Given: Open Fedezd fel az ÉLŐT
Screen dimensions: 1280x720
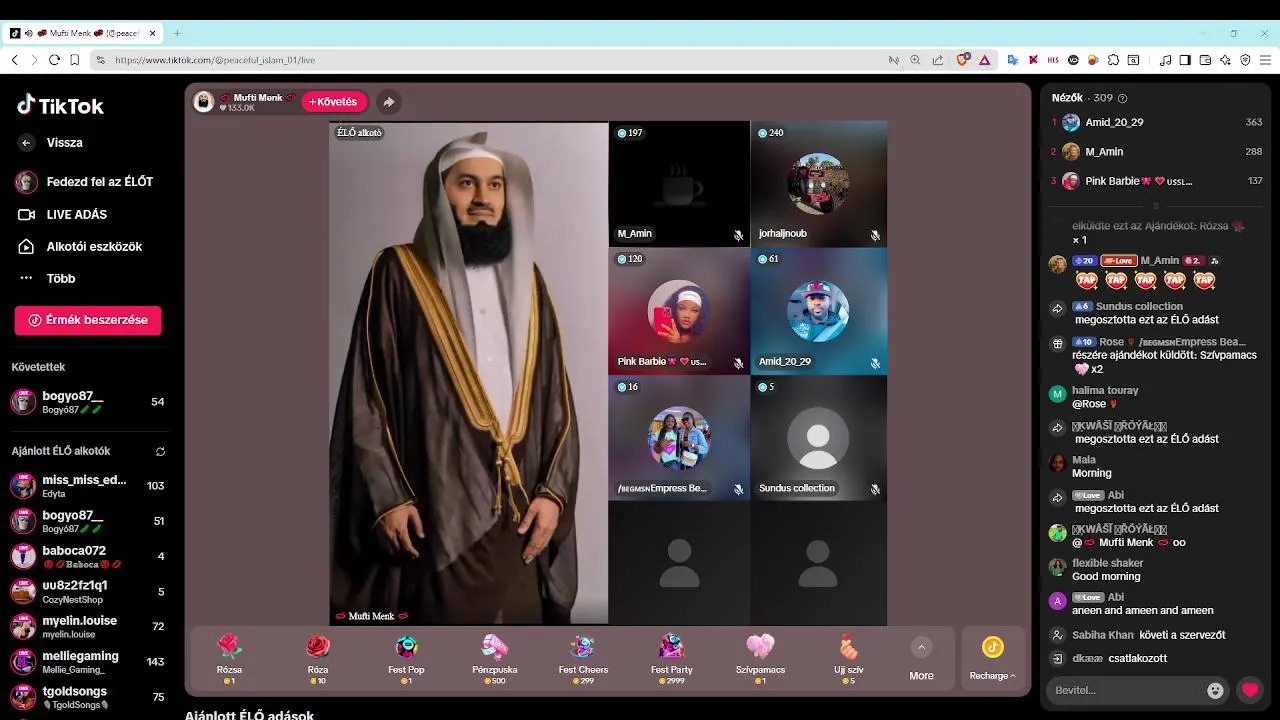Looking at the screenshot, I should coord(84,182).
